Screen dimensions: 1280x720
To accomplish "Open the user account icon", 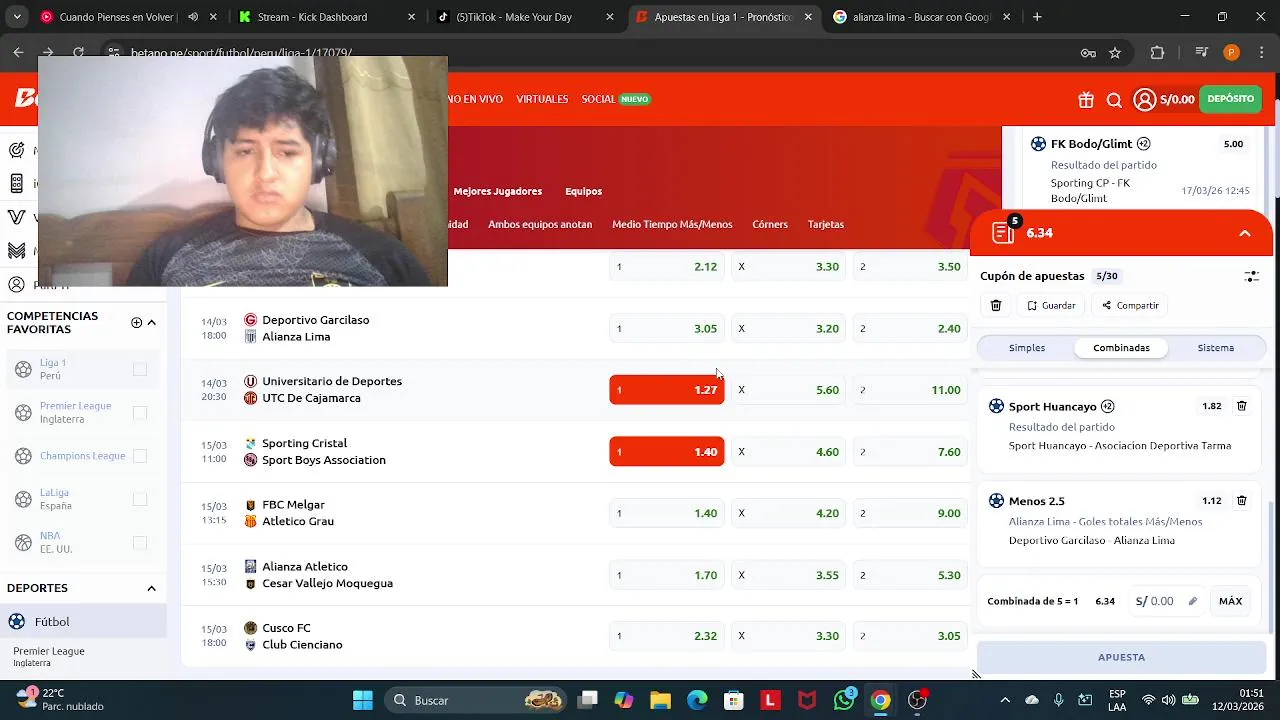I will [1144, 99].
